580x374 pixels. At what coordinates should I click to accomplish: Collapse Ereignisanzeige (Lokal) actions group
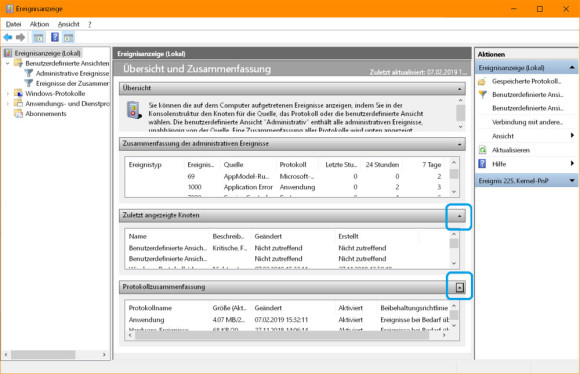[x=572, y=68]
